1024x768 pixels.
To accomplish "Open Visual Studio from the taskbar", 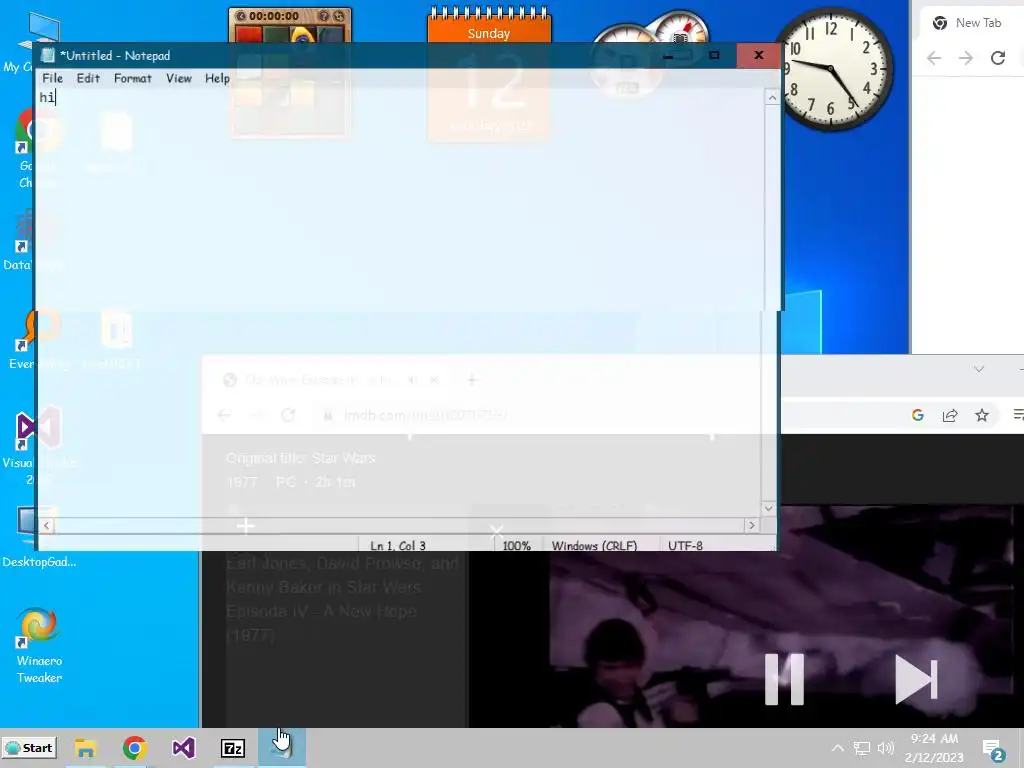I will [184, 748].
